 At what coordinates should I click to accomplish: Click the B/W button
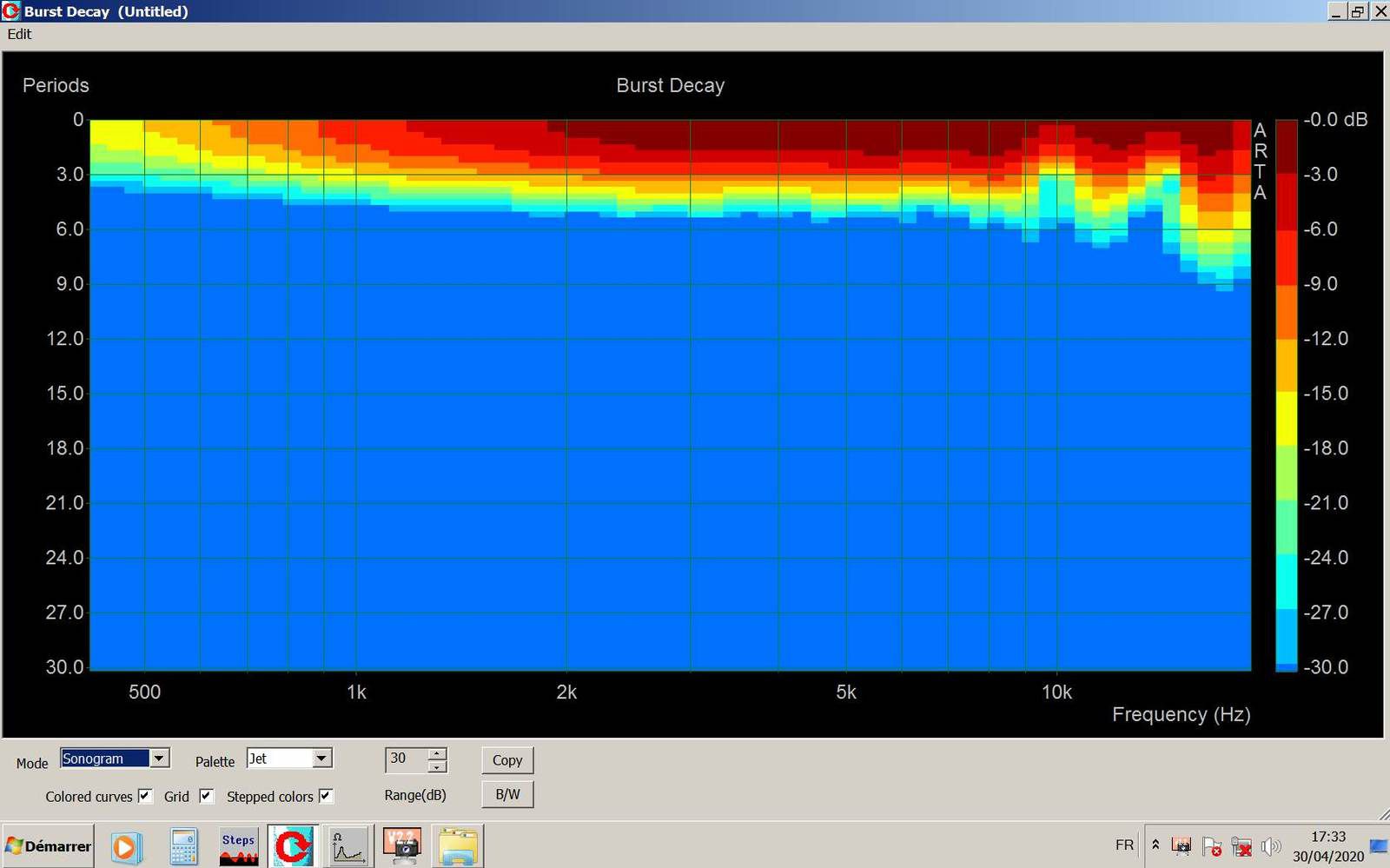[x=507, y=794]
